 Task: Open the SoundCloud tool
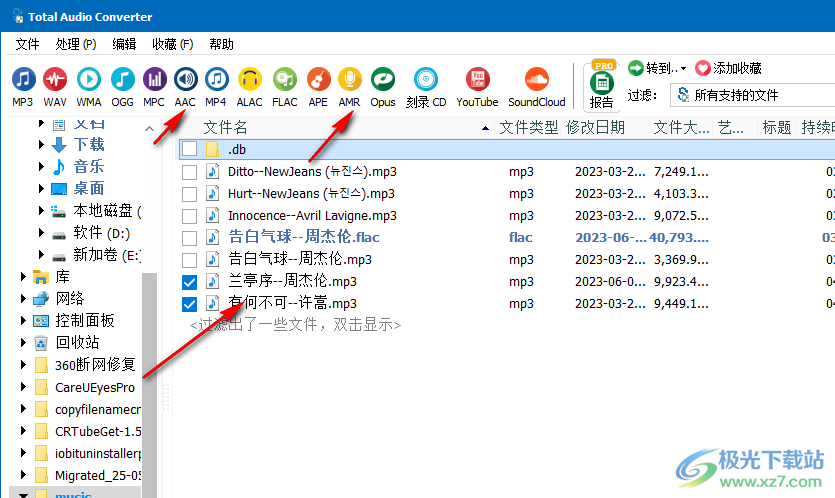[x=536, y=87]
